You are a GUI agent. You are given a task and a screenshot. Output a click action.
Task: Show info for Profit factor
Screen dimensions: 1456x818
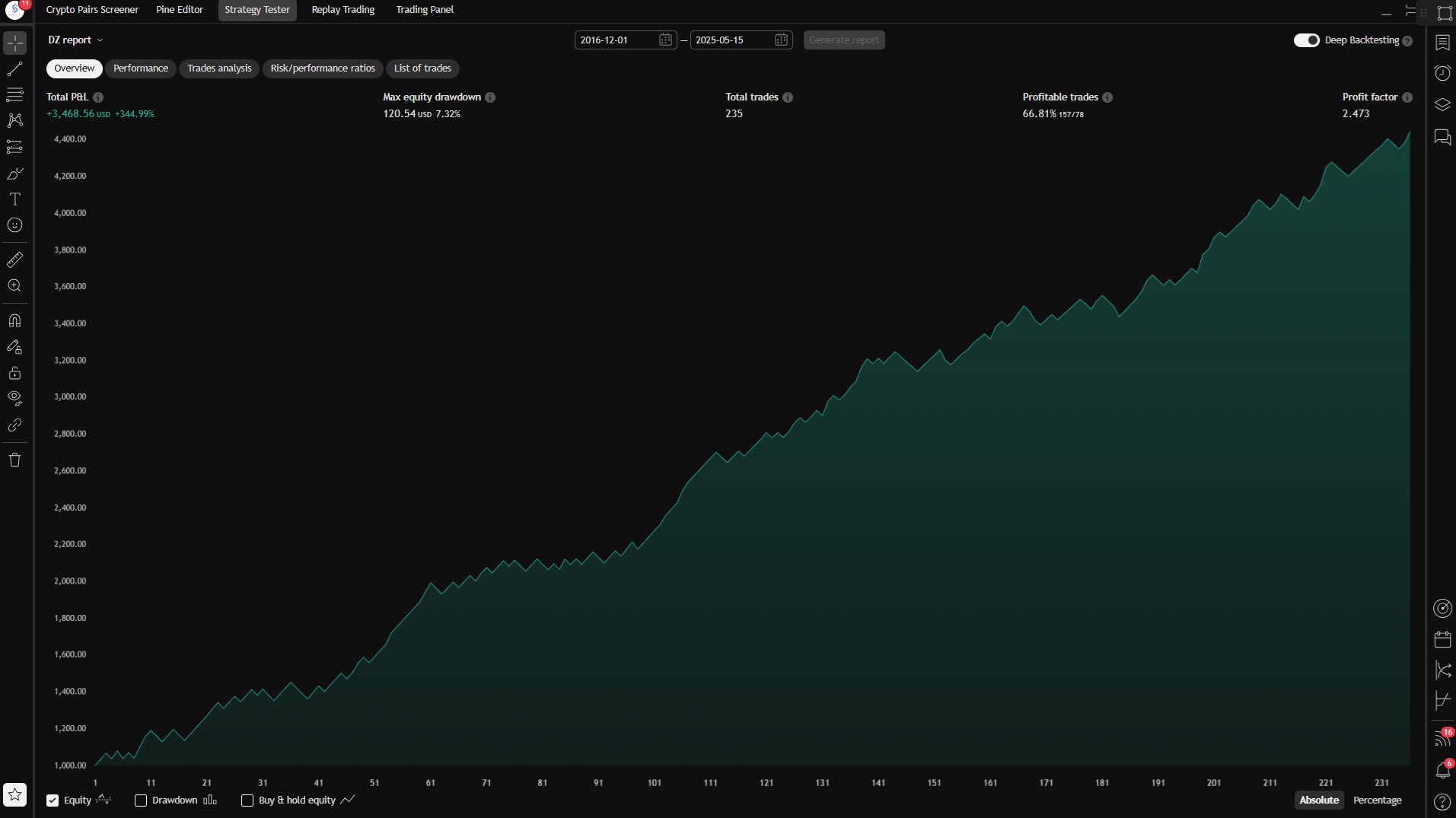click(1407, 97)
